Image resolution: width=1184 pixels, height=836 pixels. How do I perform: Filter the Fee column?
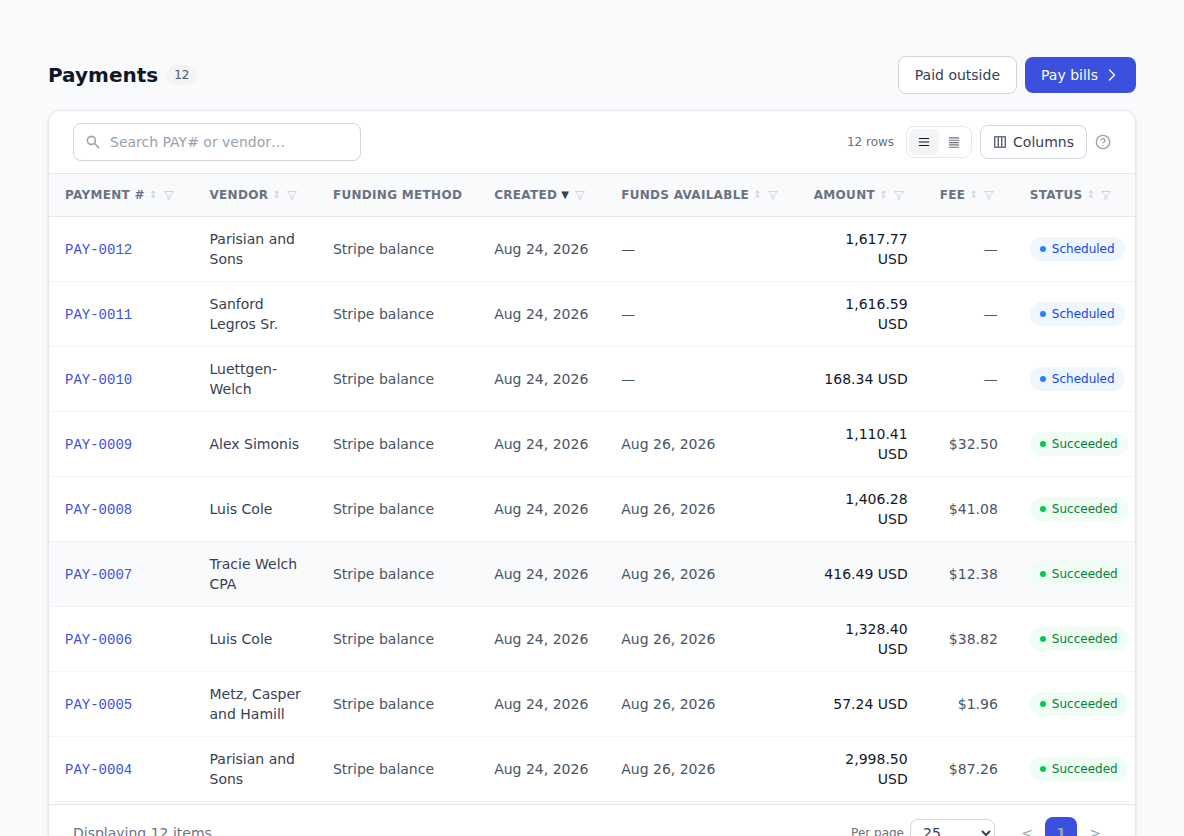[989, 195]
